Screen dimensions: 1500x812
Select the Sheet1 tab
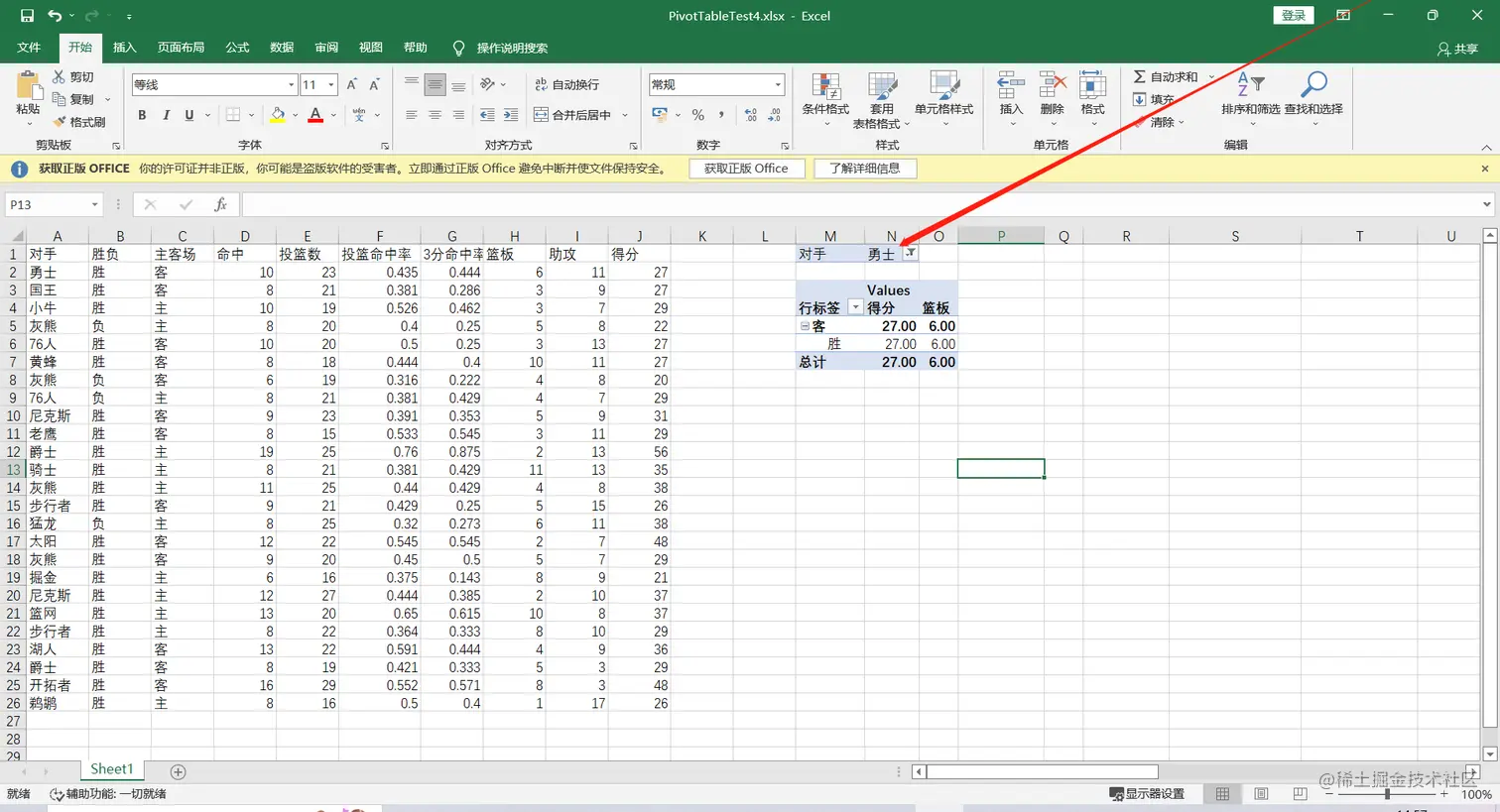[111, 769]
